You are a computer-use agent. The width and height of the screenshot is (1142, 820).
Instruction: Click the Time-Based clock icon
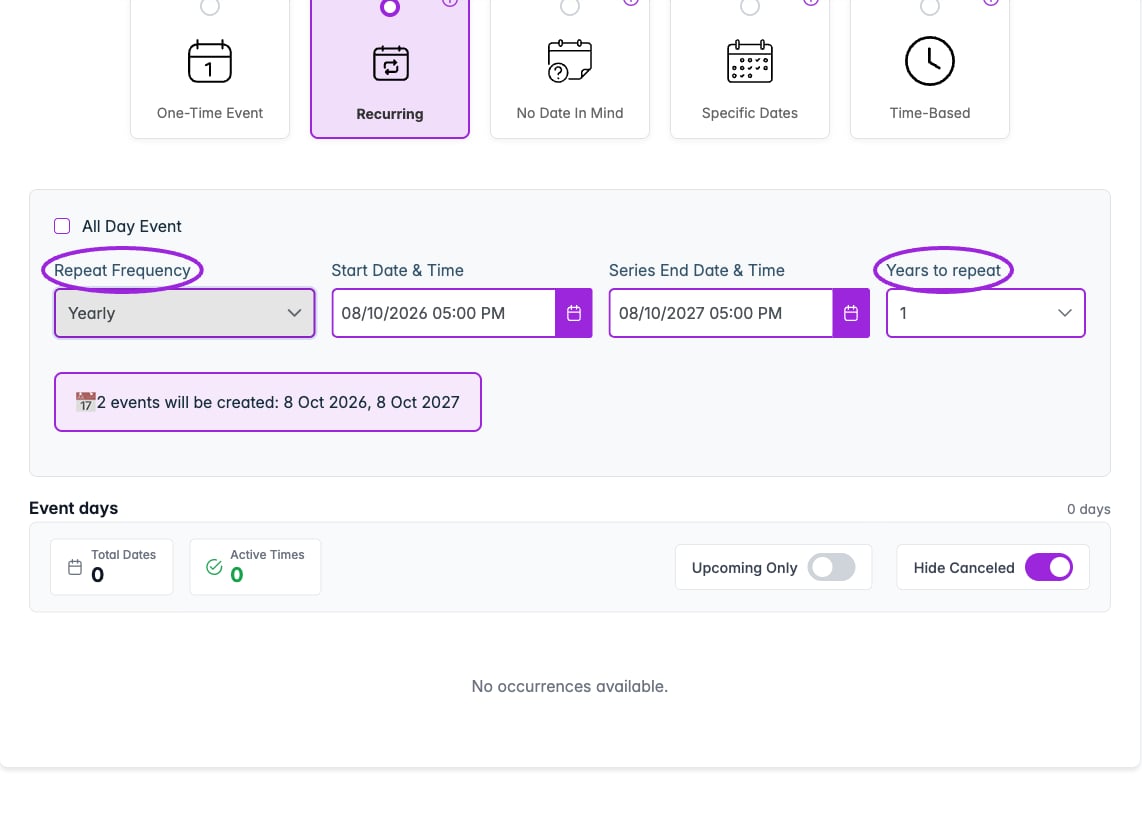click(x=929, y=61)
